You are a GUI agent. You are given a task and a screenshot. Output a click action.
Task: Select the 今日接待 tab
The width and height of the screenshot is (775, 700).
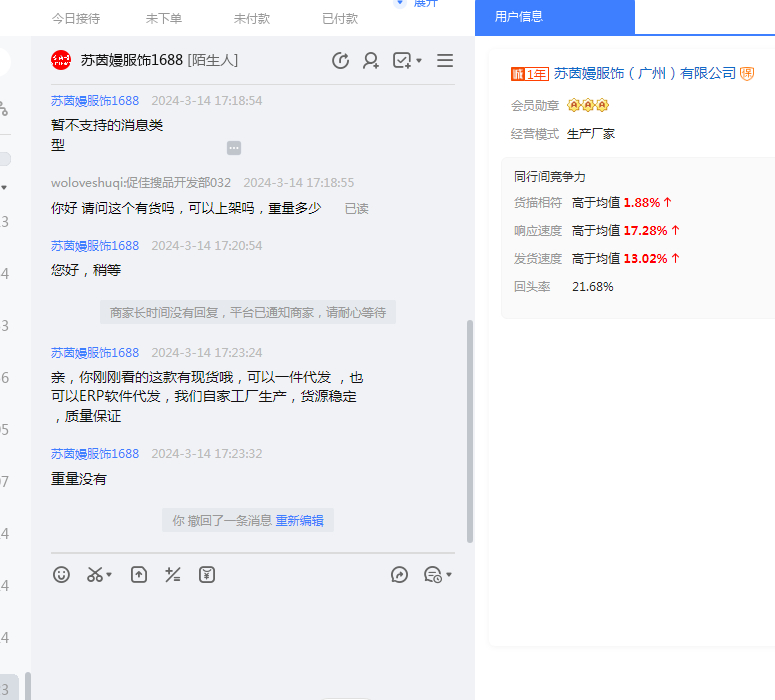76,19
